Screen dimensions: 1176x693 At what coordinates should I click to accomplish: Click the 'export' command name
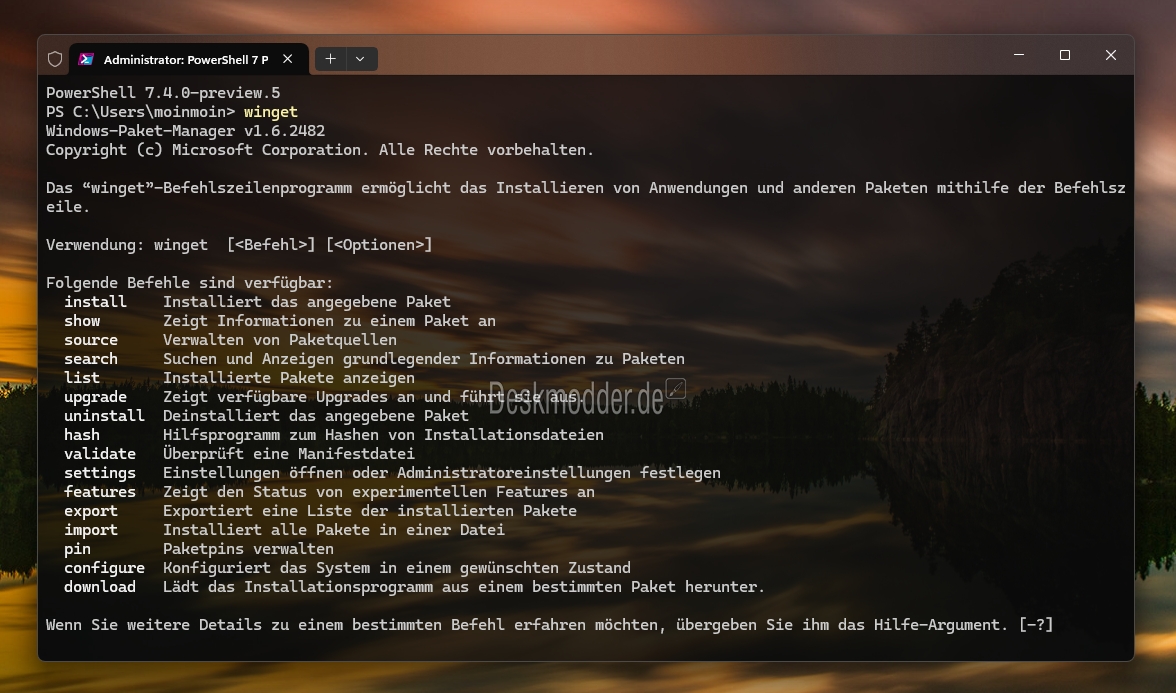91,511
